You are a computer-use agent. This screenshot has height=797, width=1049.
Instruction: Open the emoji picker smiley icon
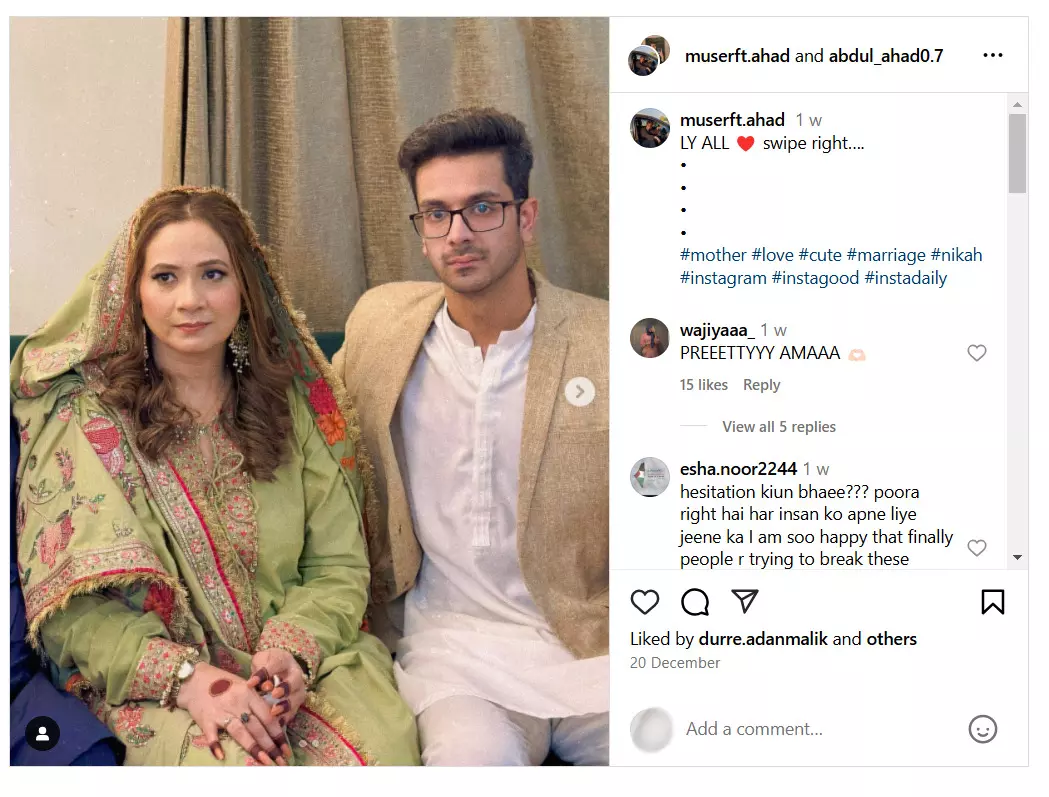pos(983,729)
